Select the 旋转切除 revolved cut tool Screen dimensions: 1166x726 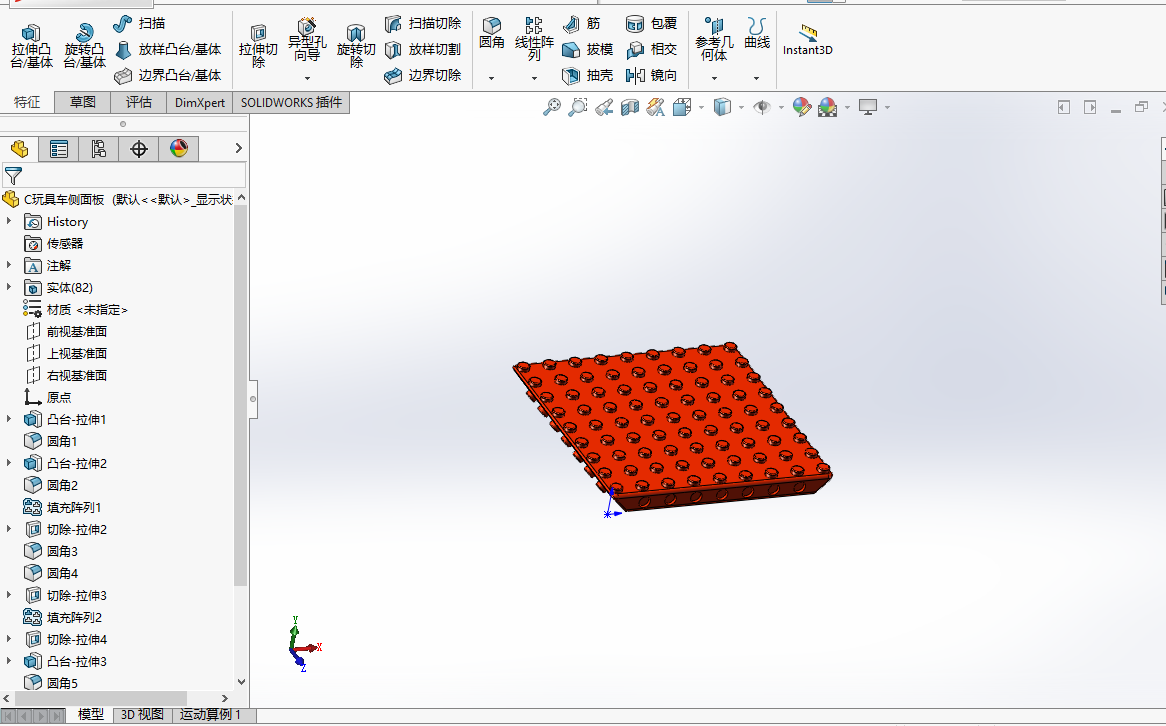pos(356,46)
